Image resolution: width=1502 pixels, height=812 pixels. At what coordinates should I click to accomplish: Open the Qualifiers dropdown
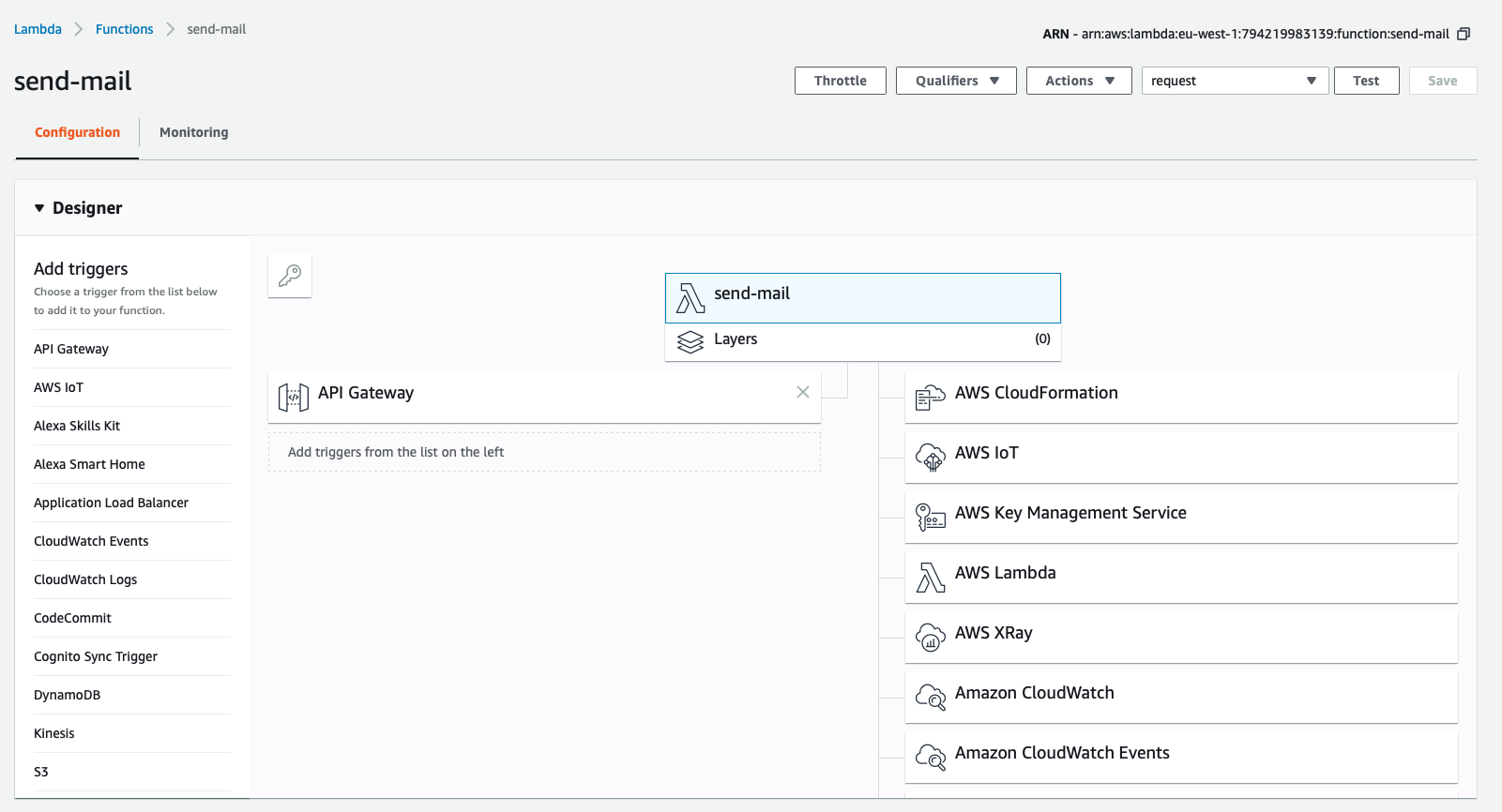[x=956, y=81]
